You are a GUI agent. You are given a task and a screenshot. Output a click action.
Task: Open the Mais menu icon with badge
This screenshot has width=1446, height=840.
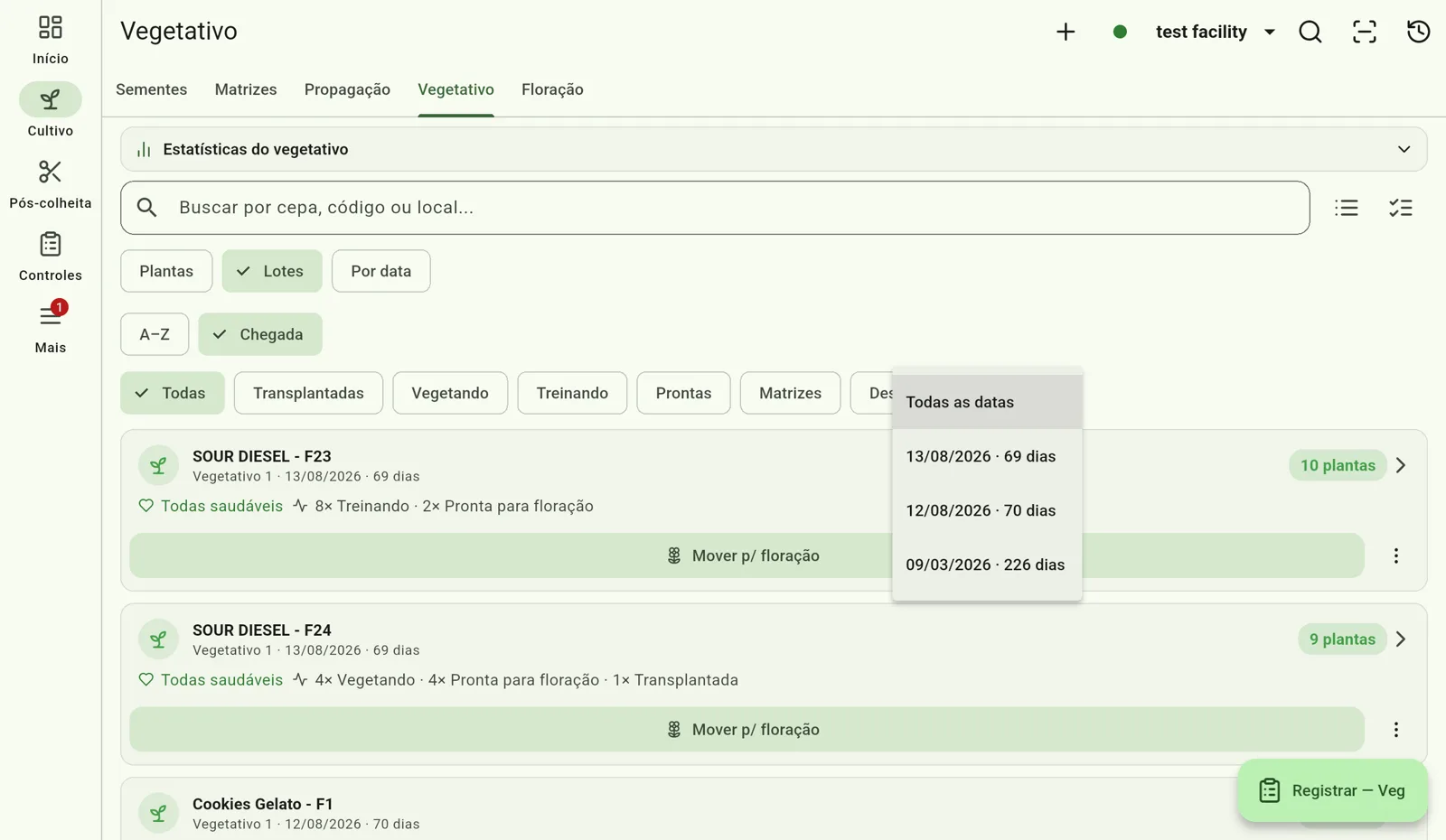pyautogui.click(x=50, y=315)
